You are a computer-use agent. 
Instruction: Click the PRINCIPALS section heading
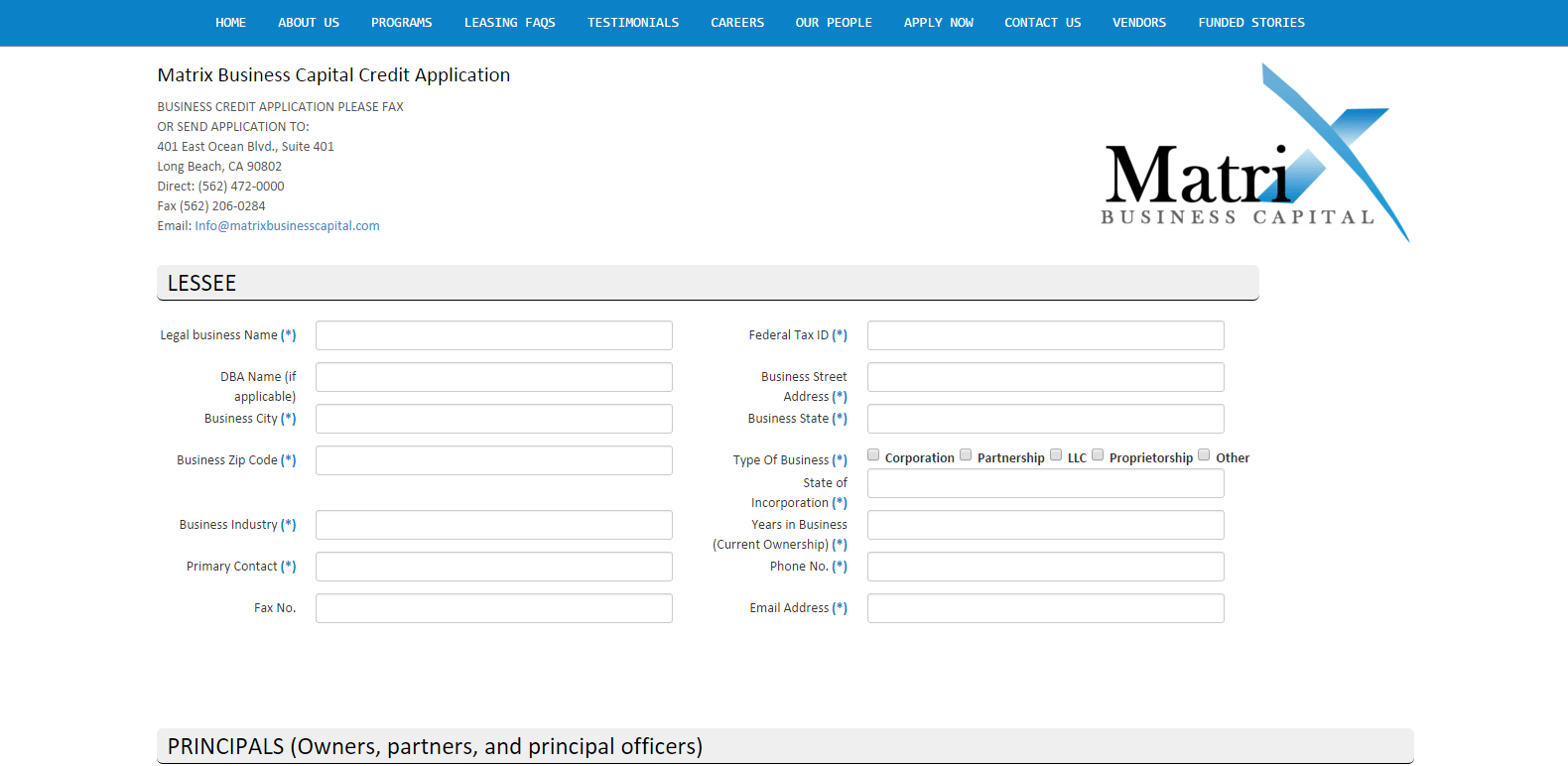[785, 746]
